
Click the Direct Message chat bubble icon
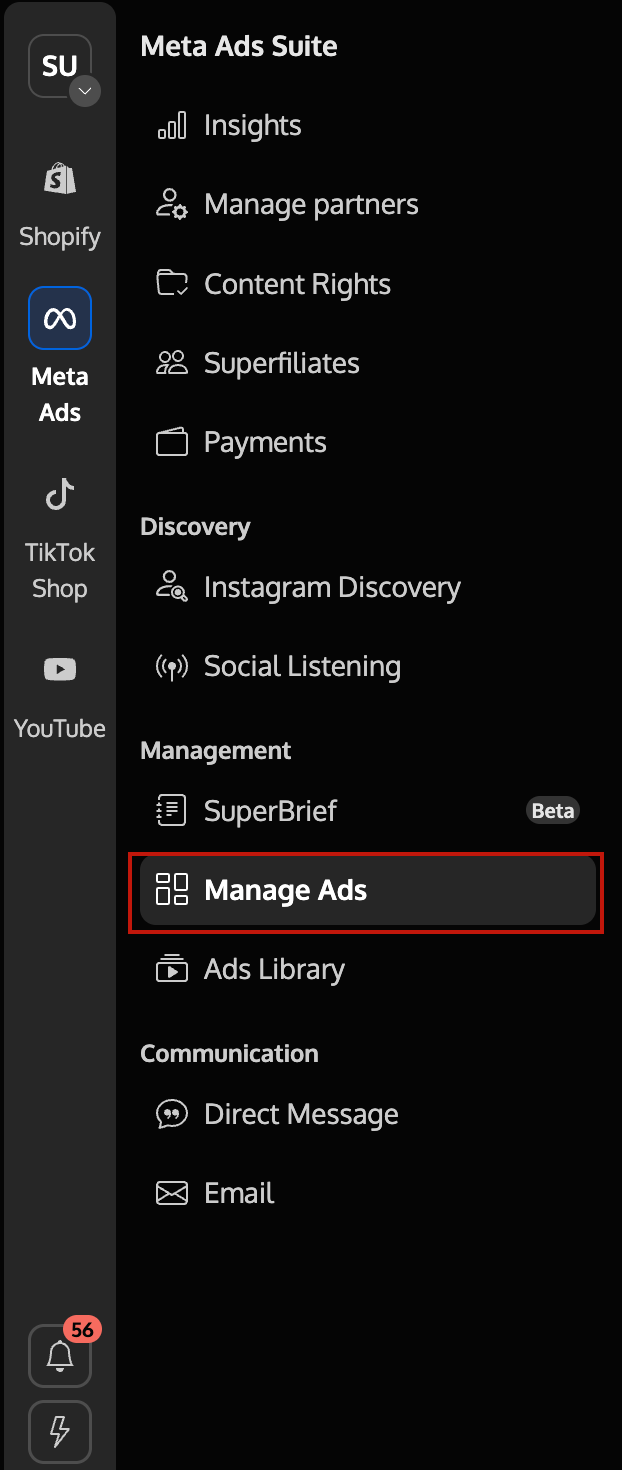pos(172,1113)
